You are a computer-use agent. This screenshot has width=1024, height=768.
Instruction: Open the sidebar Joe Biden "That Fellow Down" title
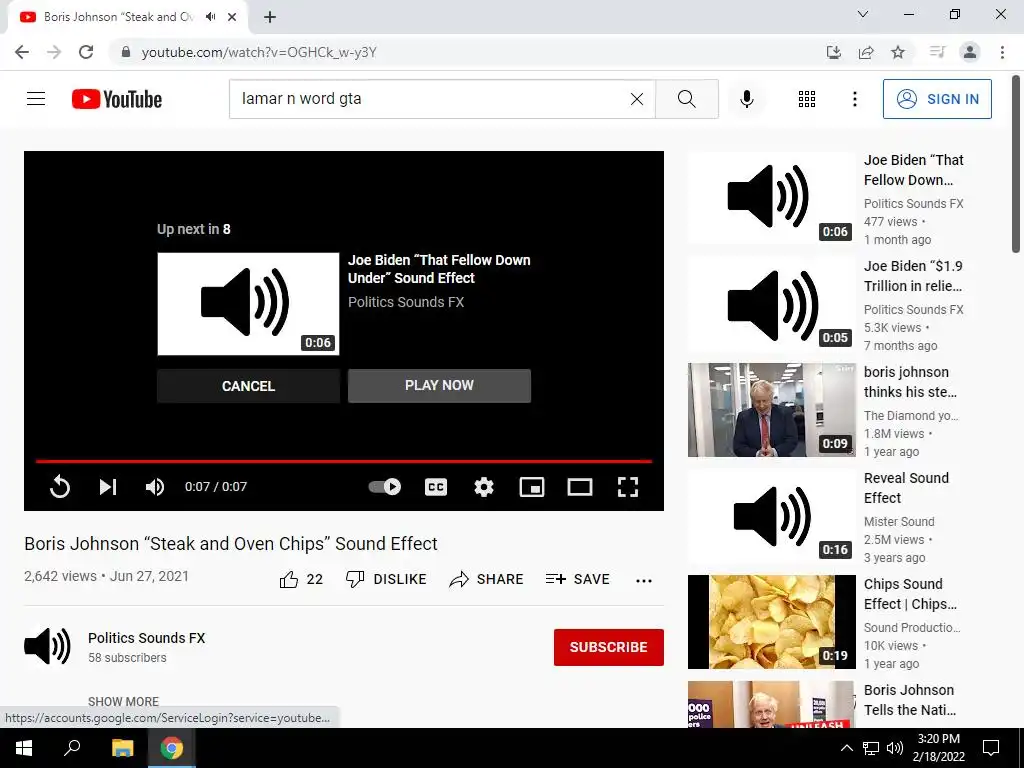[914, 170]
